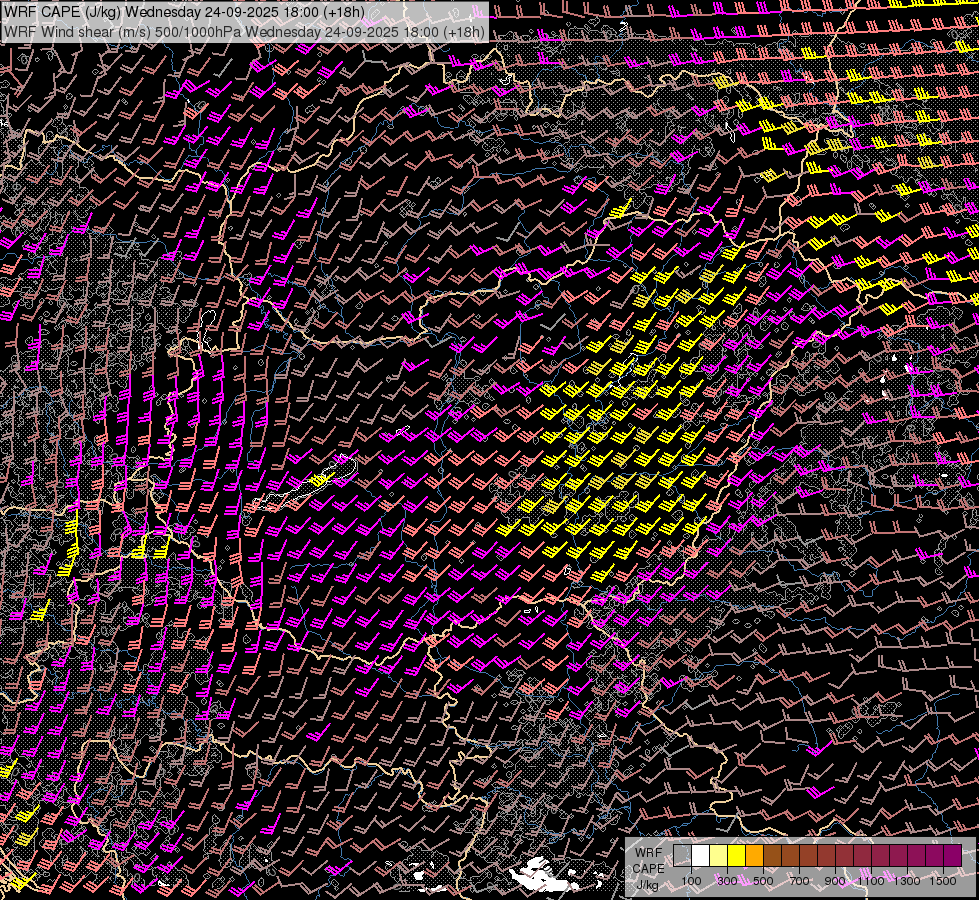This screenshot has height=900, width=979.
Task: Click the WRF CAPE (J/kg) title line
Action: click(185, 13)
